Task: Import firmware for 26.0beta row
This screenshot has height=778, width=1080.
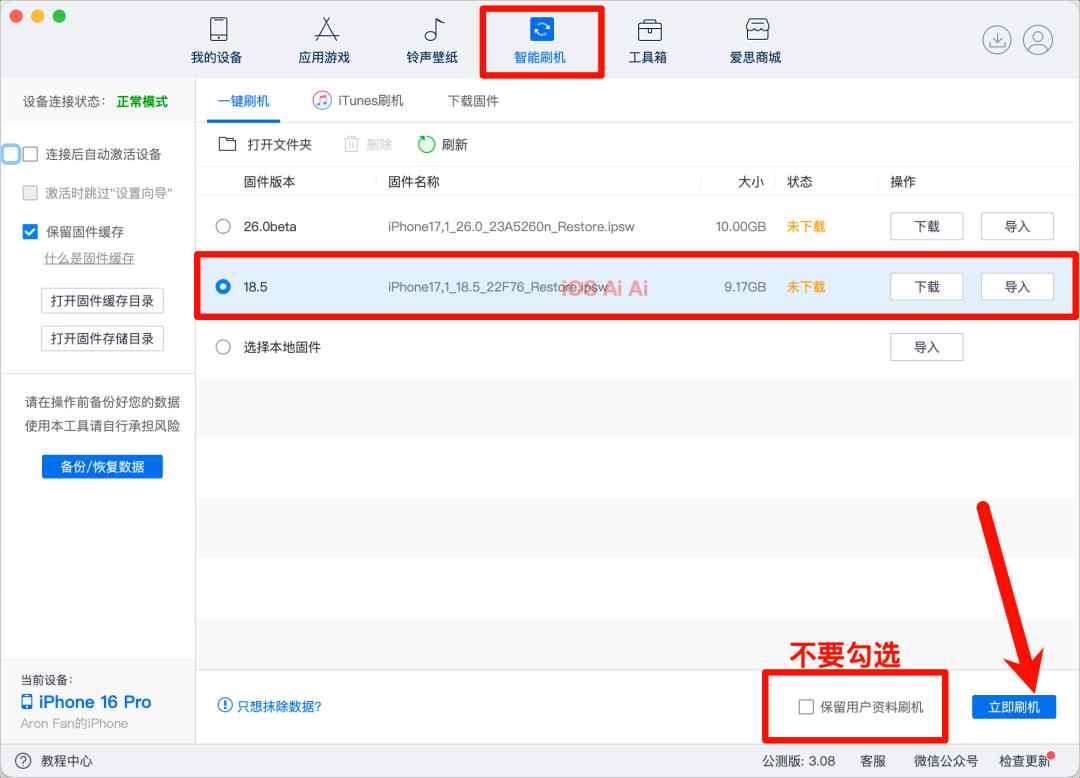Action: 1017,227
